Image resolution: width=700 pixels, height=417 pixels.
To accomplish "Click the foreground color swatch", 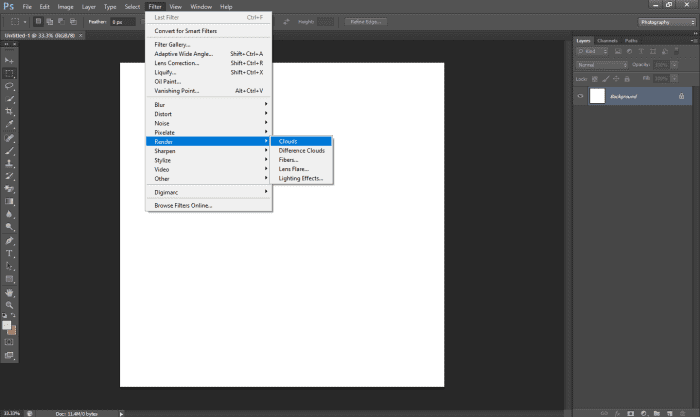I will pyautogui.click(x=7, y=325).
